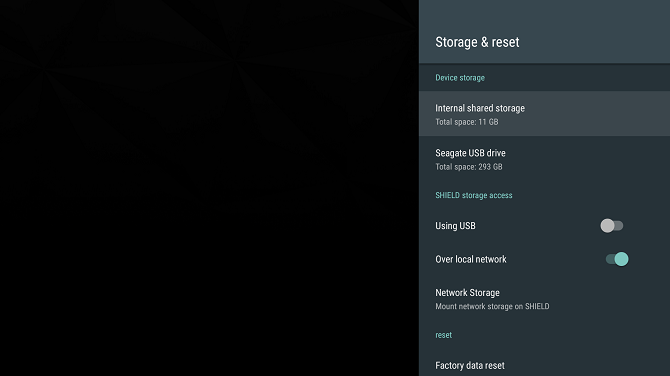Select Factory data reset

(x=544, y=365)
